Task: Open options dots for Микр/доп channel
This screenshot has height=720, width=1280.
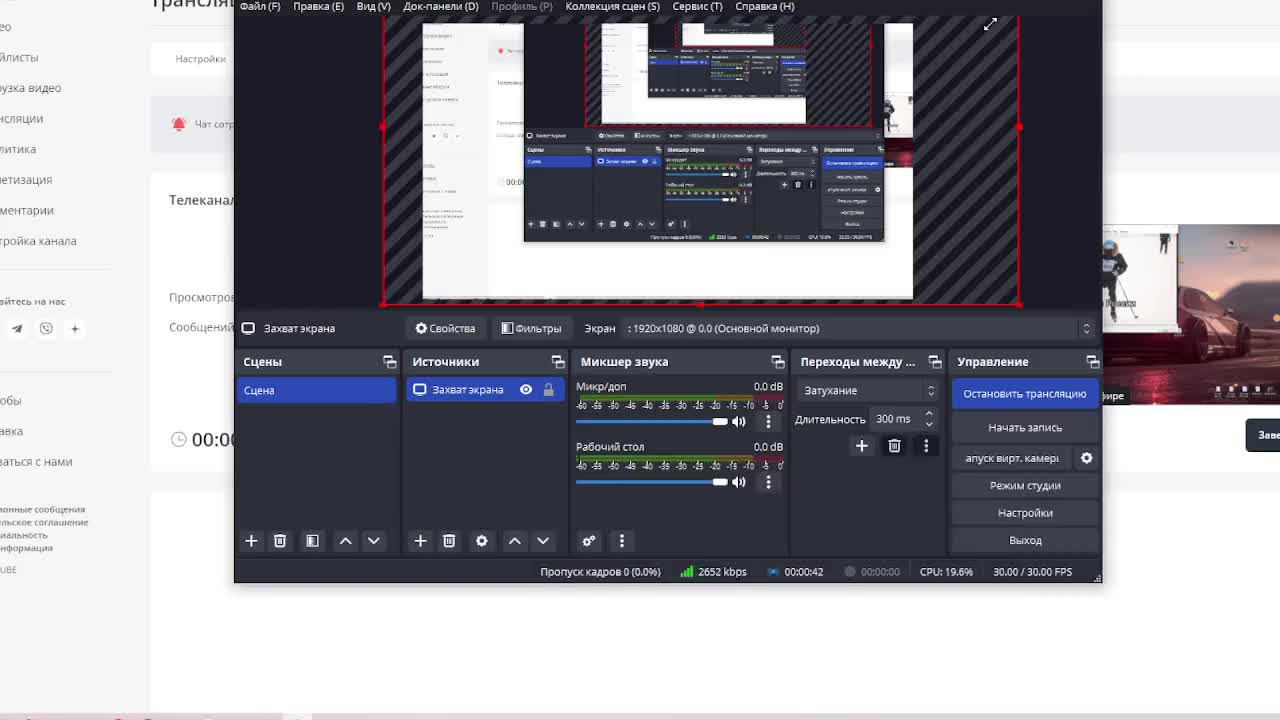Action: coord(768,422)
